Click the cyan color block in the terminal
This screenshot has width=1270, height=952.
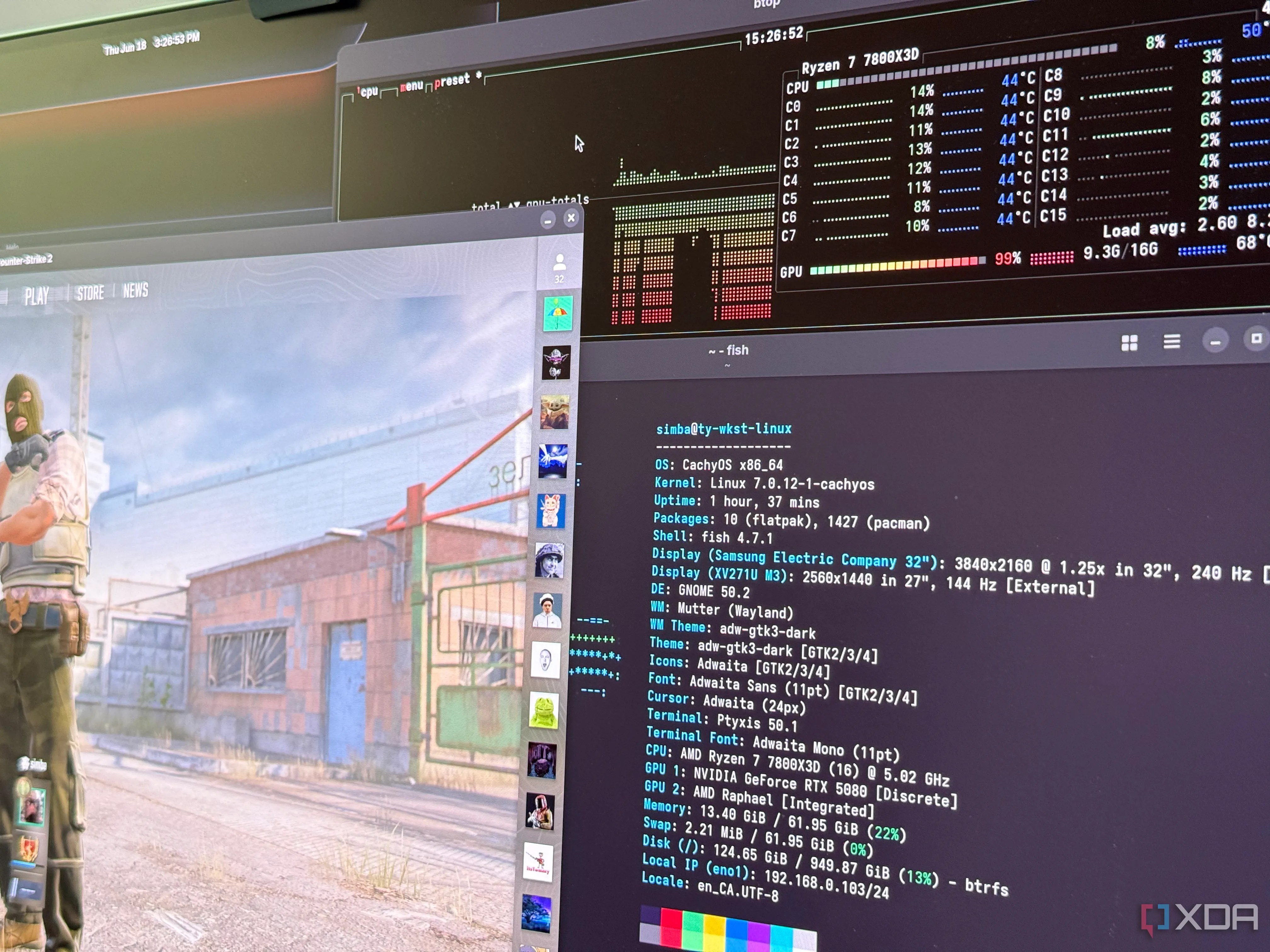[781, 937]
